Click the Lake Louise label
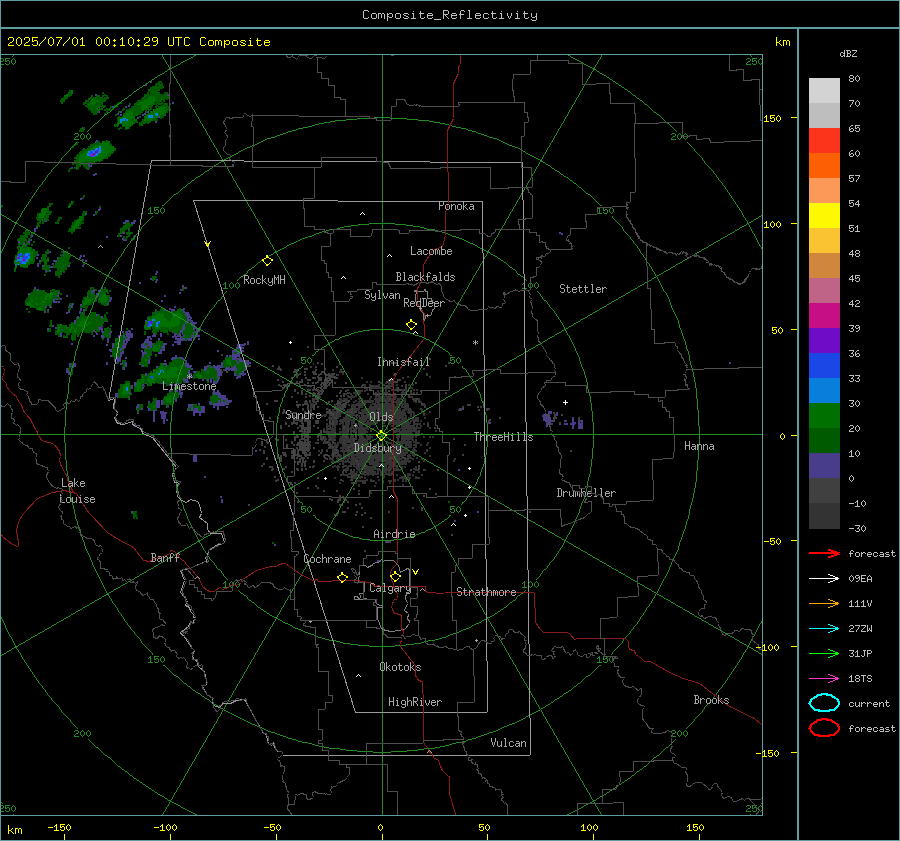This screenshot has width=900, height=841. coord(77,491)
